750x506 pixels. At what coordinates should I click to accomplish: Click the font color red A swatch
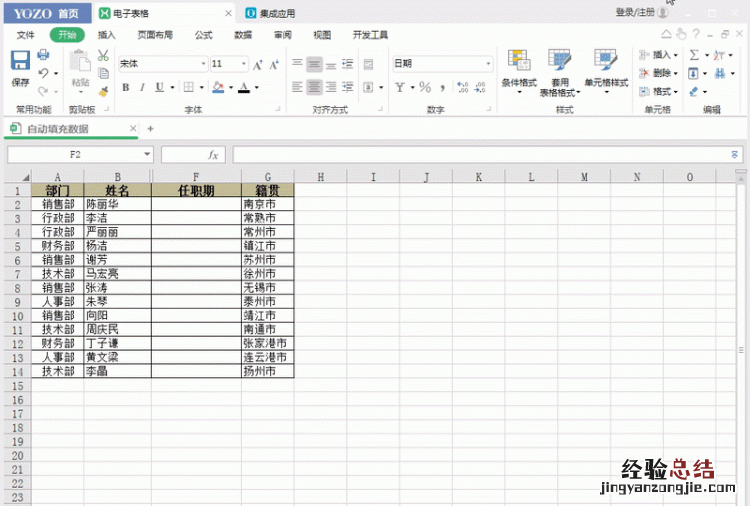pos(243,87)
